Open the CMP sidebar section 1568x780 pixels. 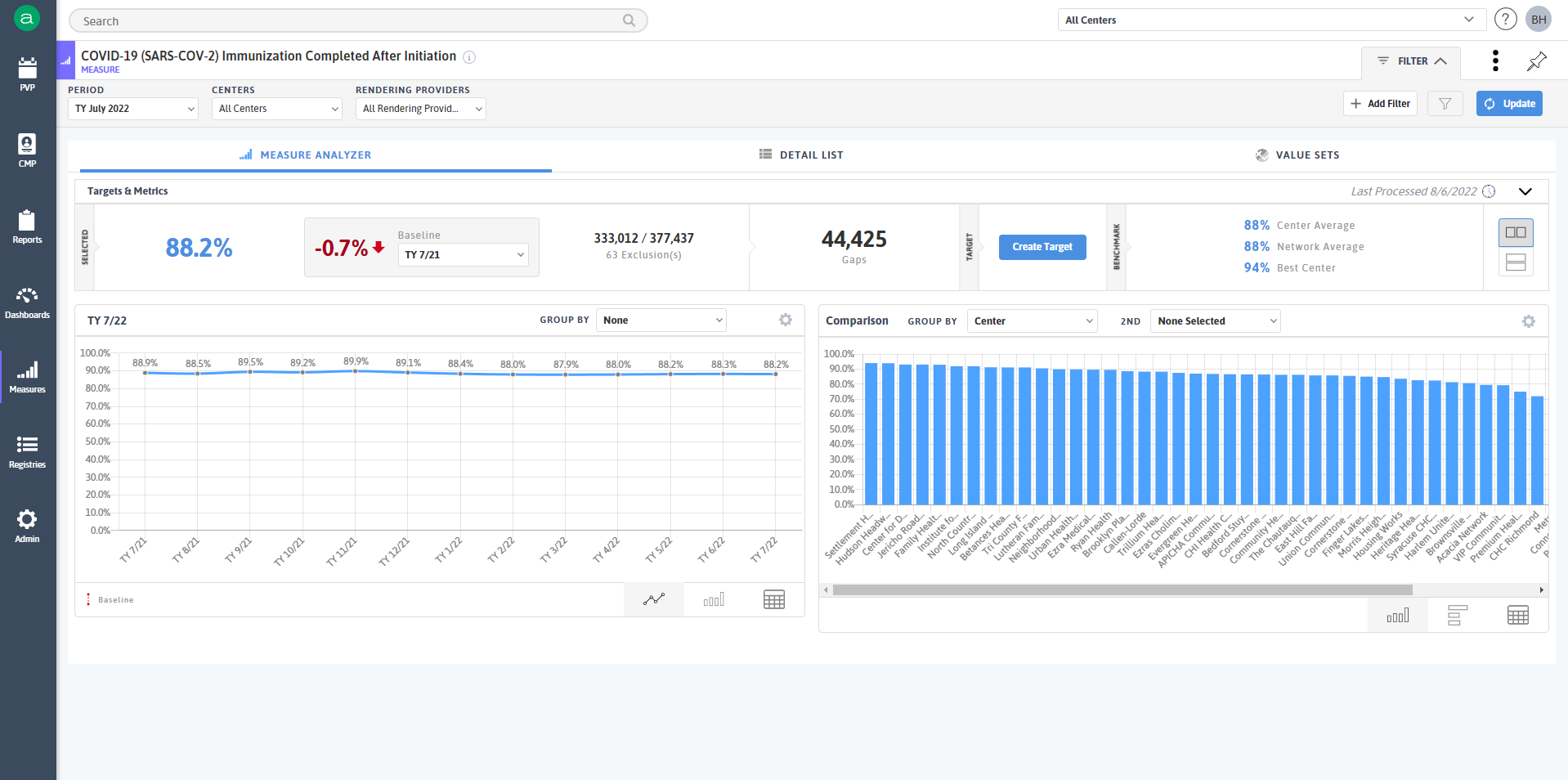pyautogui.click(x=28, y=150)
